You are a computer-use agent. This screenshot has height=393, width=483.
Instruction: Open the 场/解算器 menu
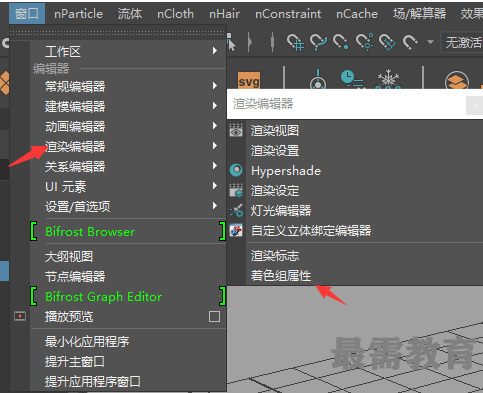tap(419, 14)
